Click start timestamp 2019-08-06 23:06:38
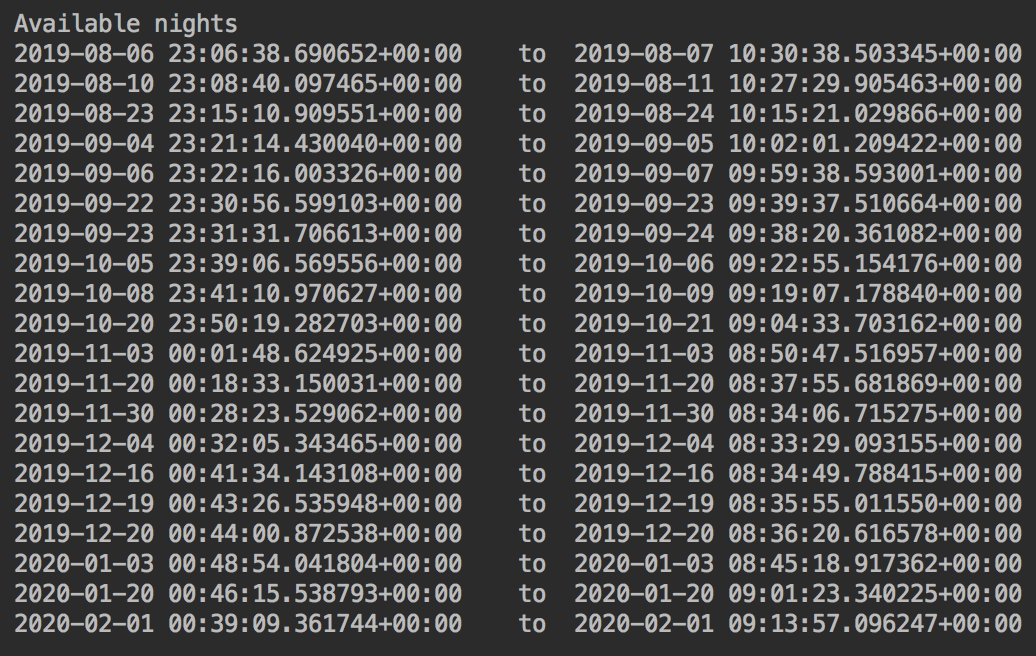 (x=238, y=54)
